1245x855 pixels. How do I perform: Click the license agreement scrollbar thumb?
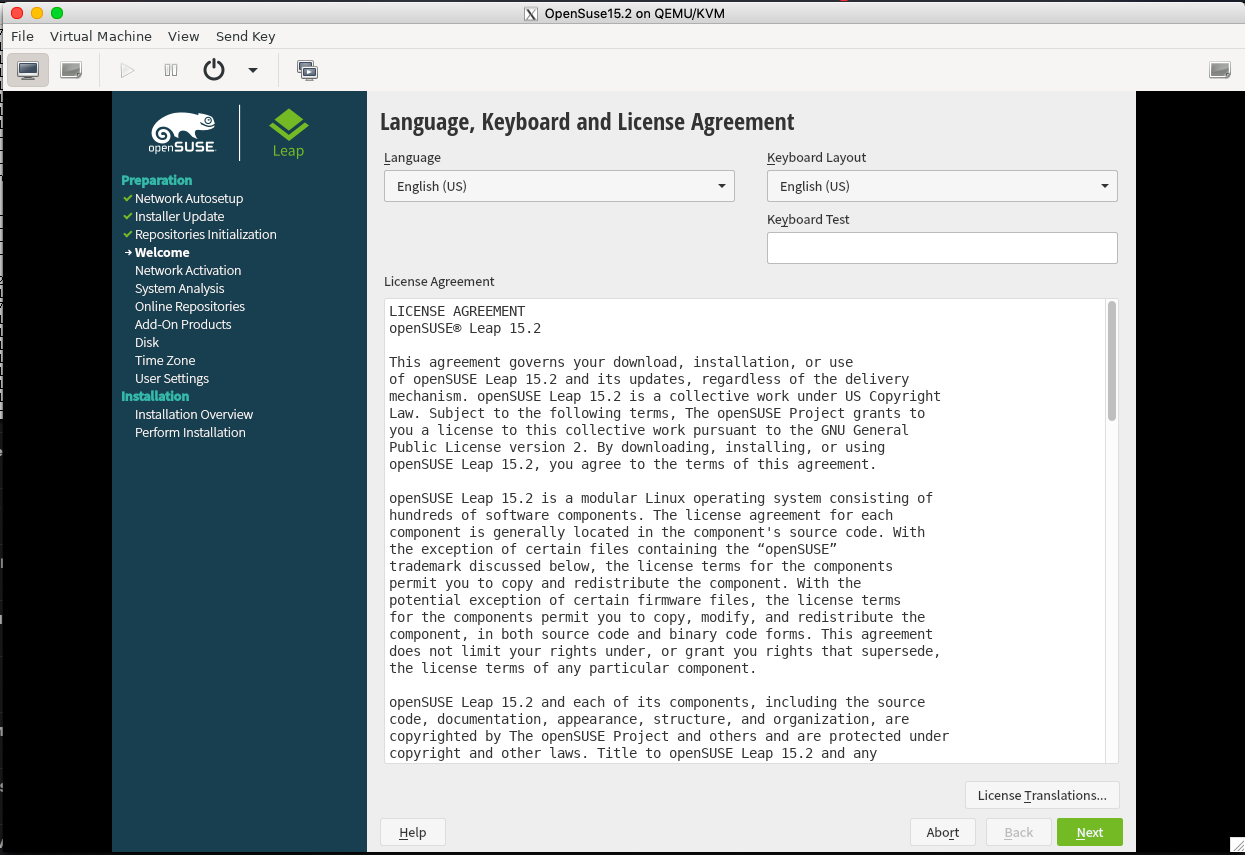click(x=1112, y=361)
